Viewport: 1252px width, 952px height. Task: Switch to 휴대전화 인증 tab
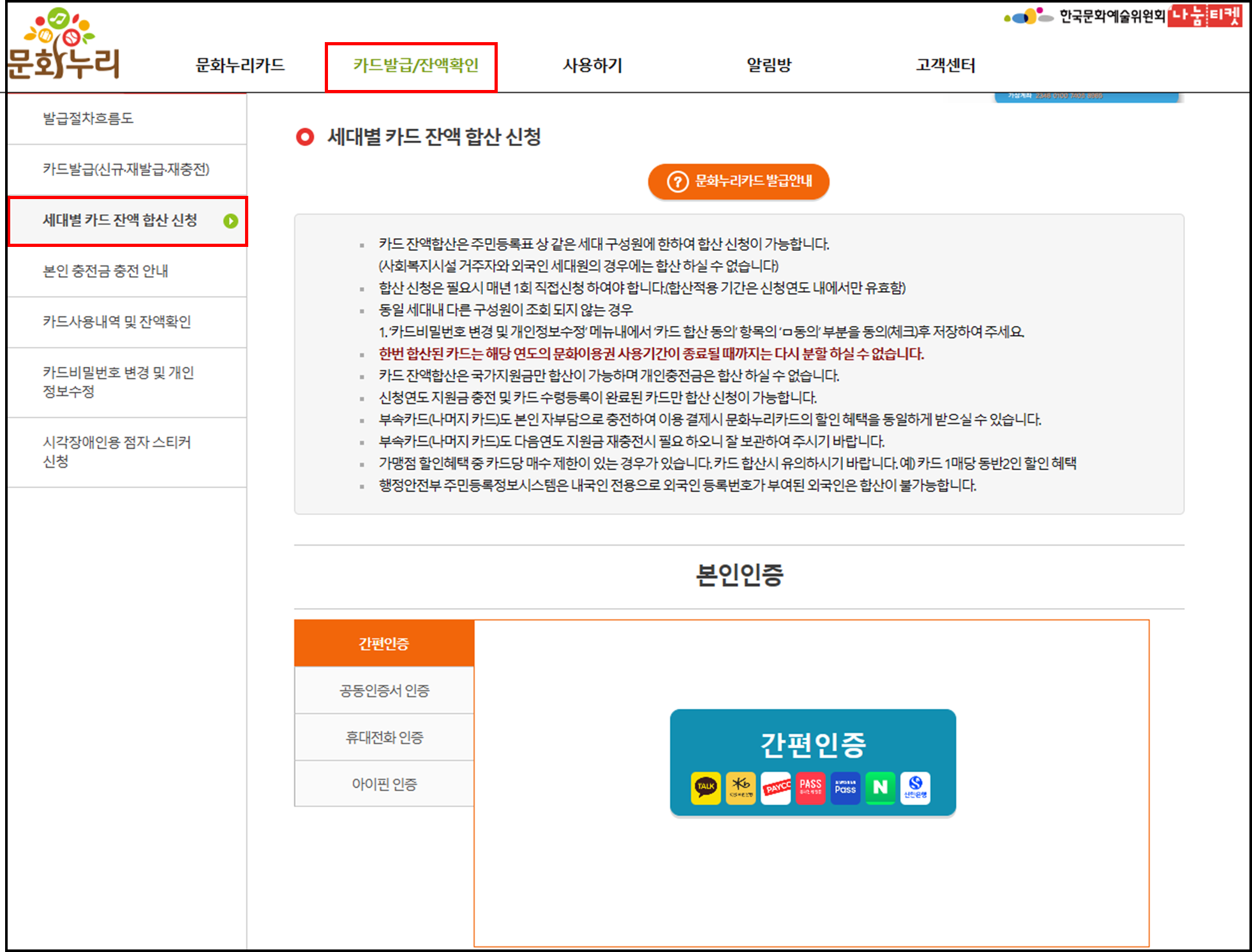pyautogui.click(x=384, y=738)
